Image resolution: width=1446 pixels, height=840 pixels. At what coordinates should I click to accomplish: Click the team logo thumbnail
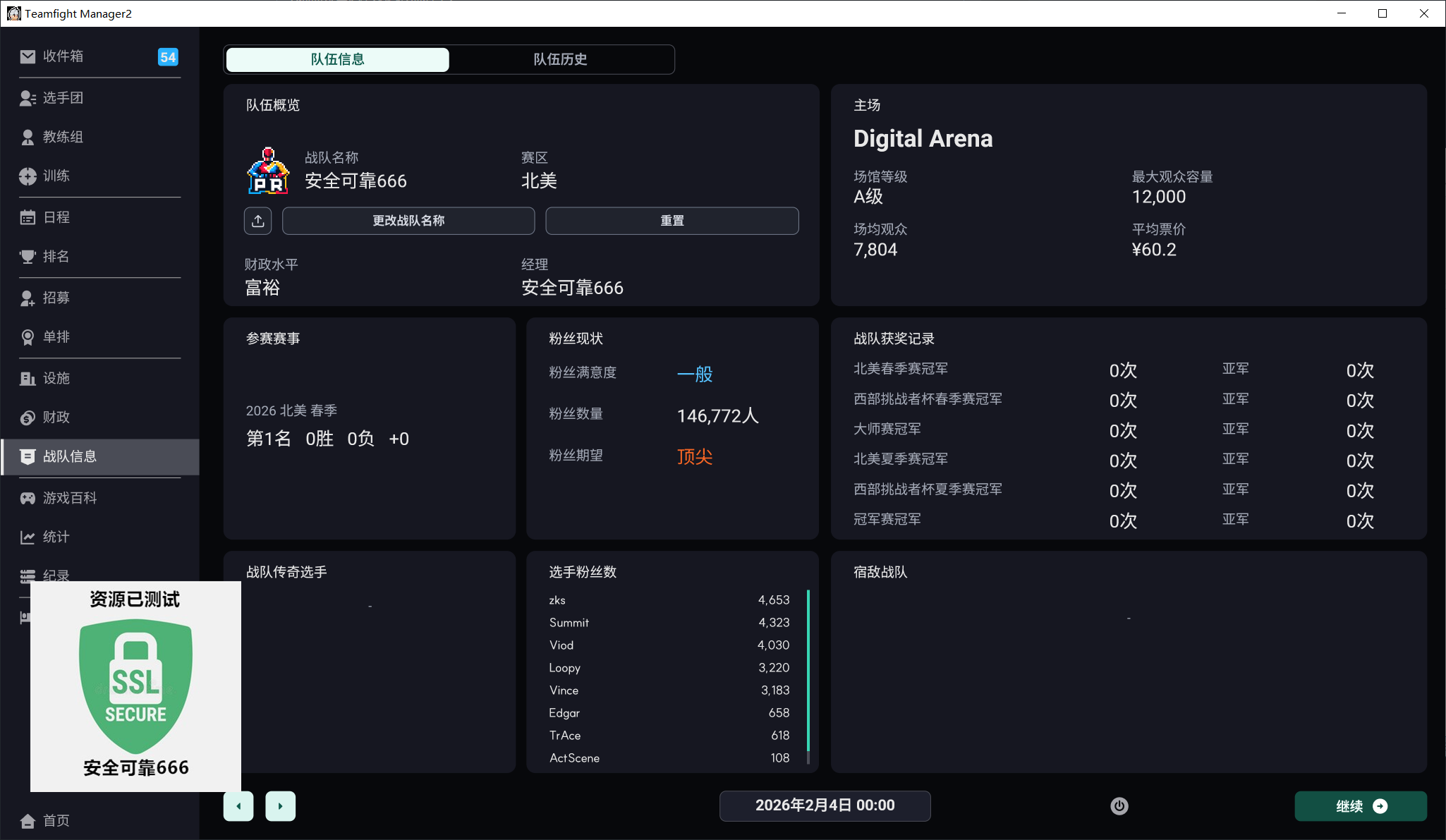pos(268,171)
